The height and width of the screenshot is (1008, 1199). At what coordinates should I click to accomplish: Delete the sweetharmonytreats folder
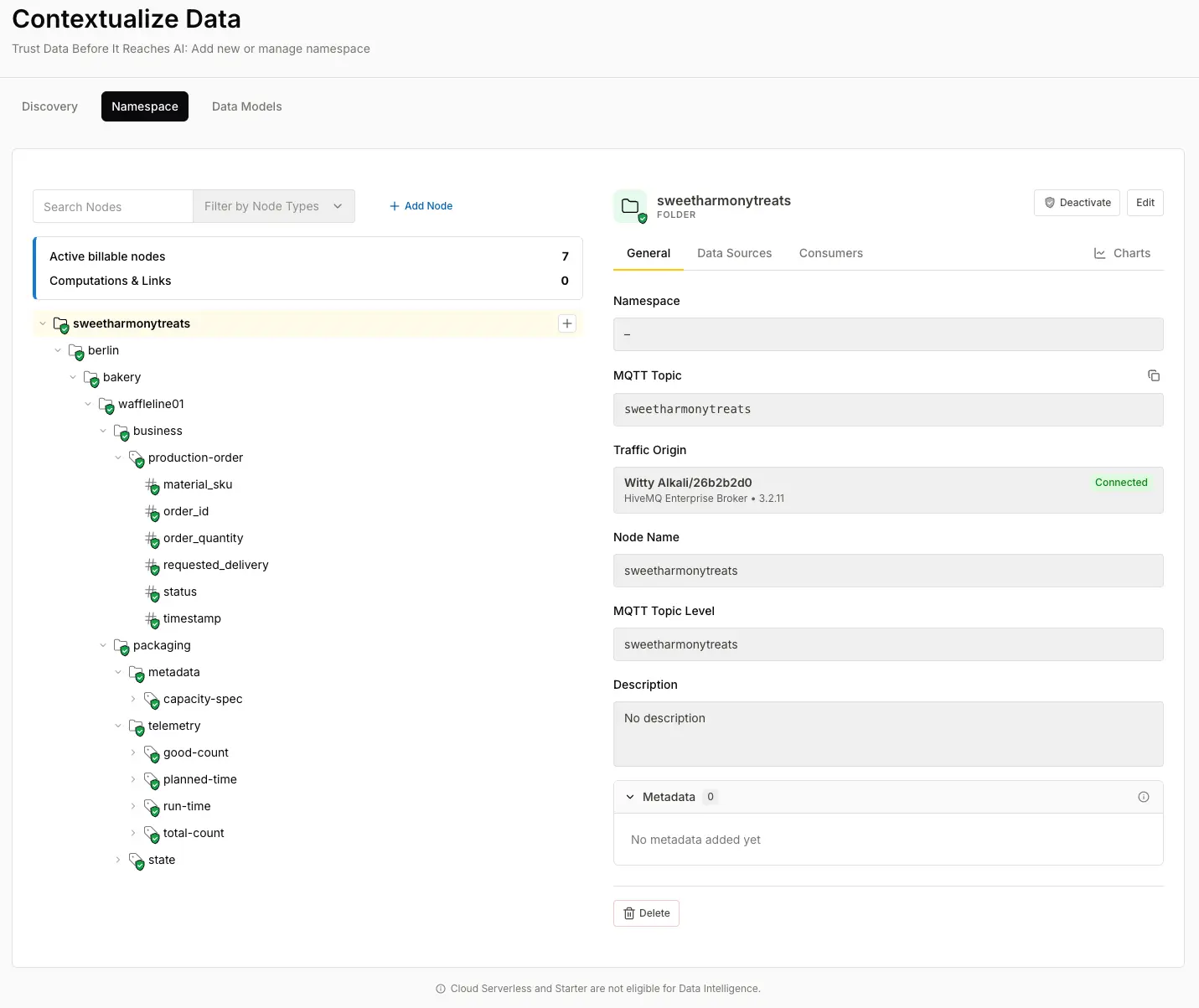click(x=646, y=913)
